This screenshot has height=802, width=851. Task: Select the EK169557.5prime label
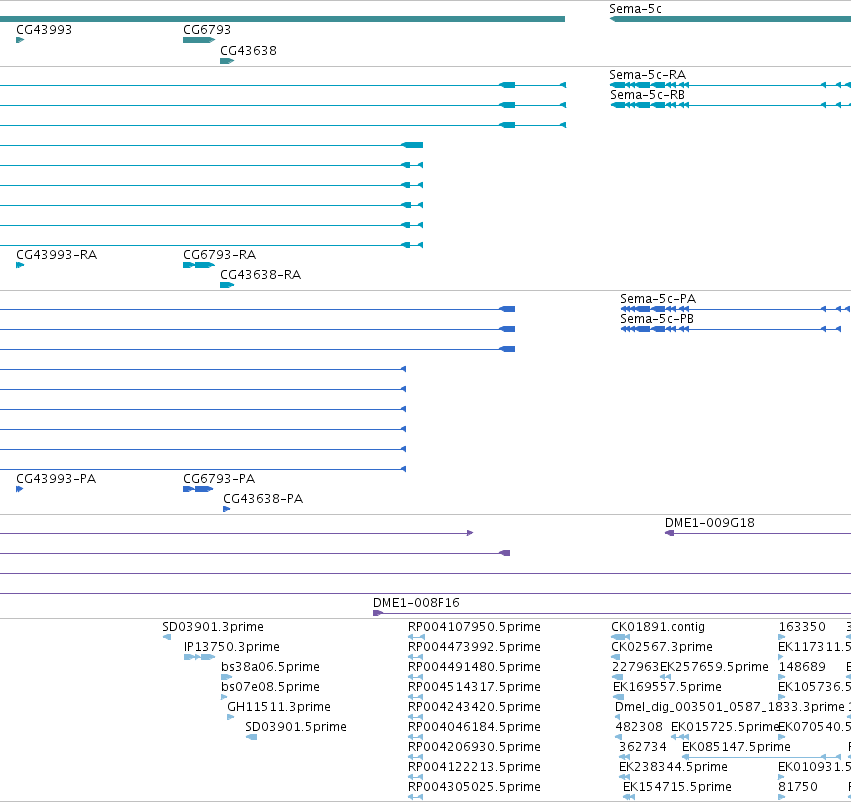tap(667, 687)
